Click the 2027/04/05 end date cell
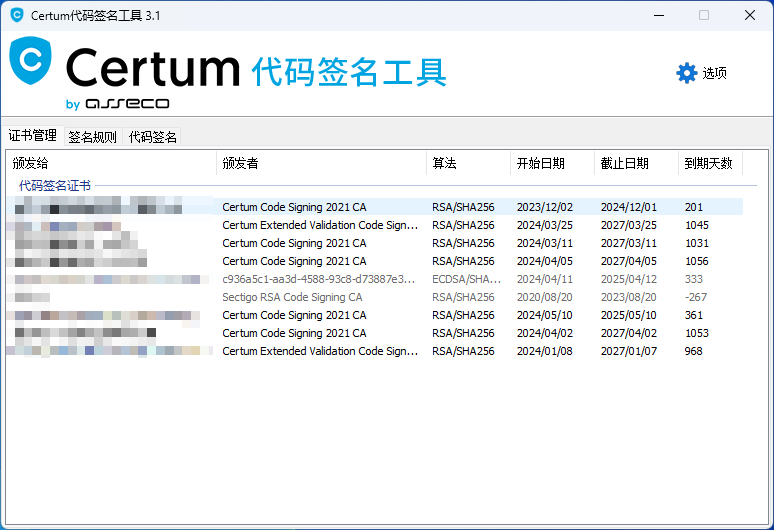The height and width of the screenshot is (530, 774). tap(629, 261)
